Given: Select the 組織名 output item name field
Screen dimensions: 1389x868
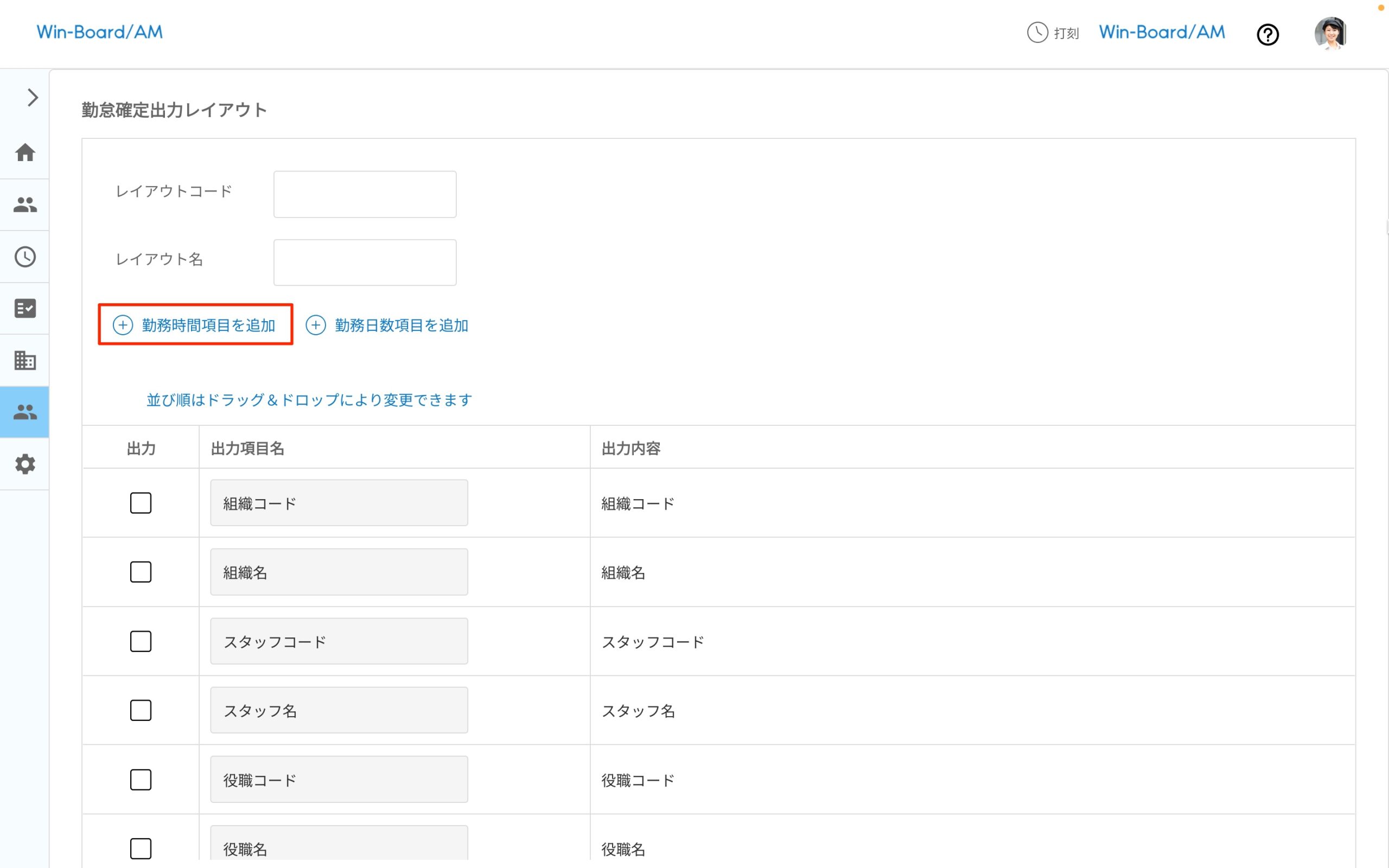Looking at the screenshot, I should 338,572.
